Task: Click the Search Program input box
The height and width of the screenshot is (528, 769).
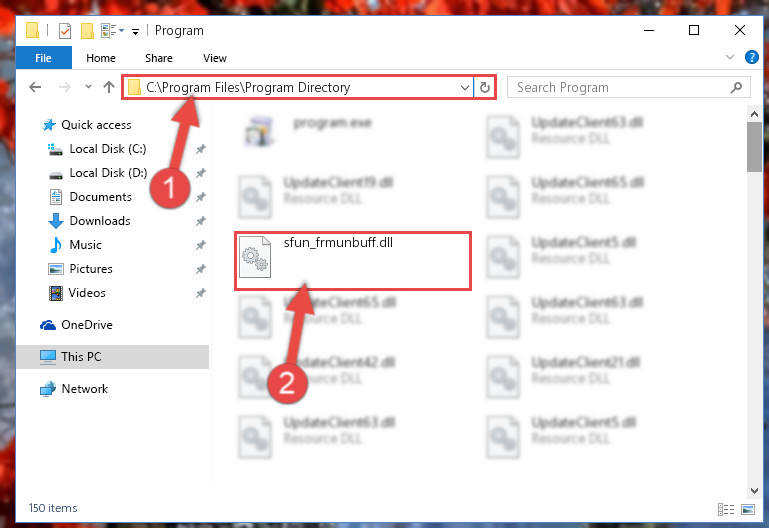Action: click(618, 87)
